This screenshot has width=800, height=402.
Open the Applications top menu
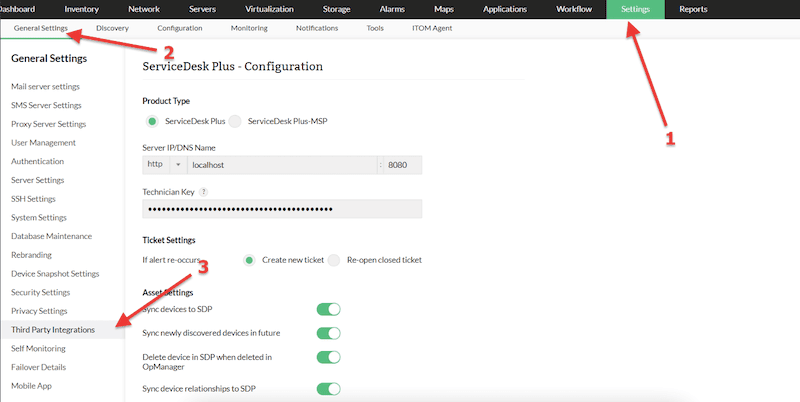pyautogui.click(x=505, y=9)
